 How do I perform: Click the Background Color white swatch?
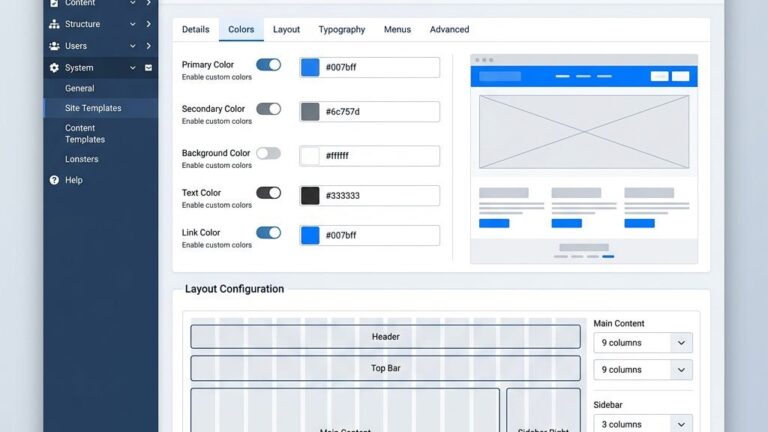(310, 156)
